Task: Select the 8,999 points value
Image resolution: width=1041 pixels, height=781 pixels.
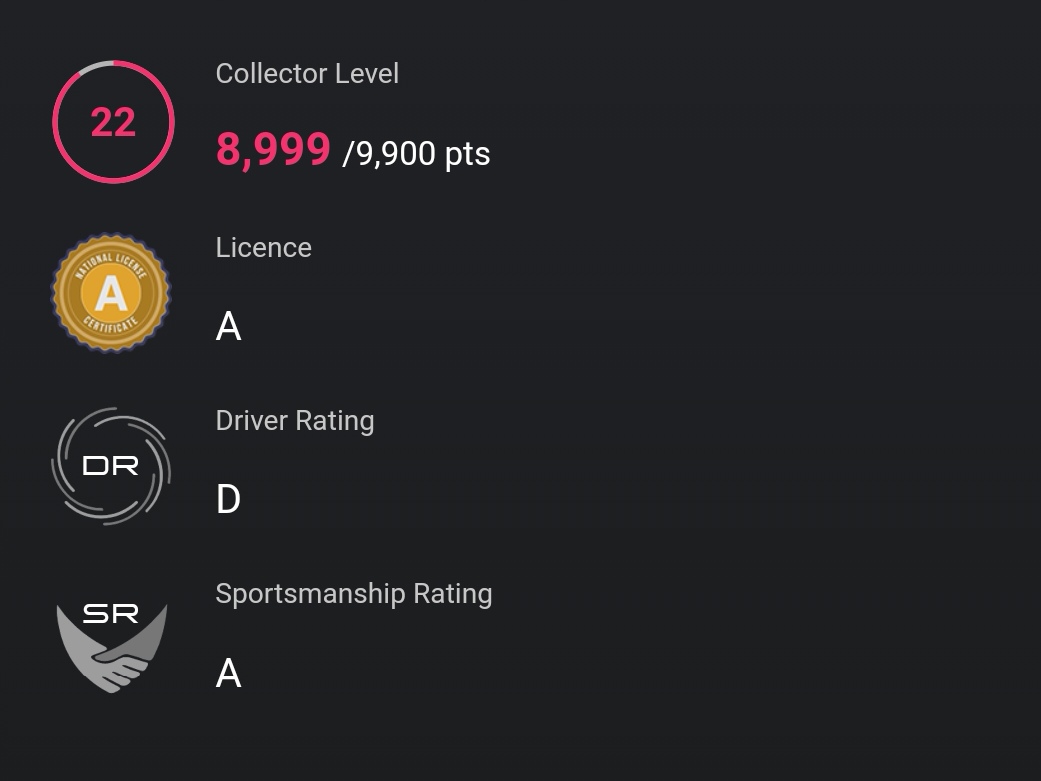Action: click(x=273, y=149)
